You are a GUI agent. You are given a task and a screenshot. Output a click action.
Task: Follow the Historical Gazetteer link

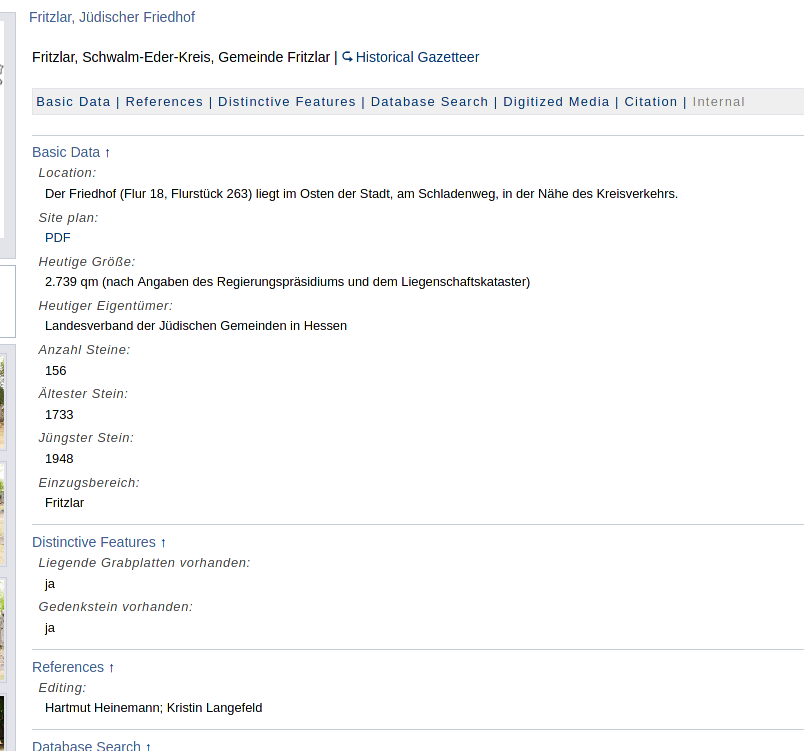tap(417, 57)
